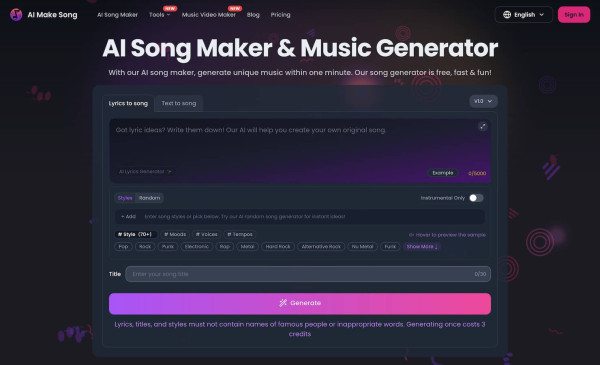
Task: Click the 0/5000 lyrics character counter
Action: coord(477,173)
